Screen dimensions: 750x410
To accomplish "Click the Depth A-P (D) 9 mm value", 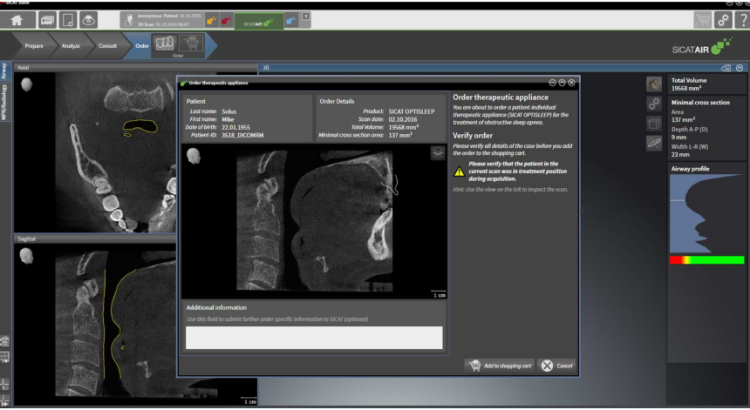I will (679, 137).
